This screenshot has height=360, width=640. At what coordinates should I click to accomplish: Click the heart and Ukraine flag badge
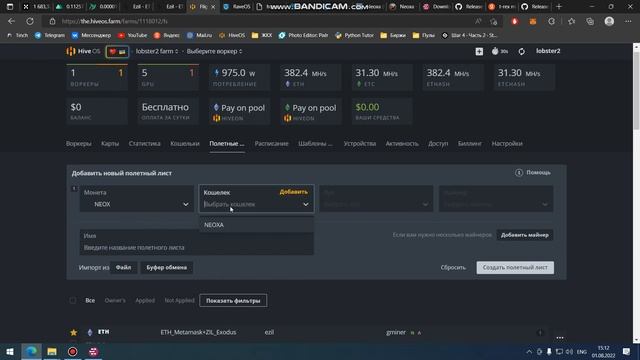[117, 52]
